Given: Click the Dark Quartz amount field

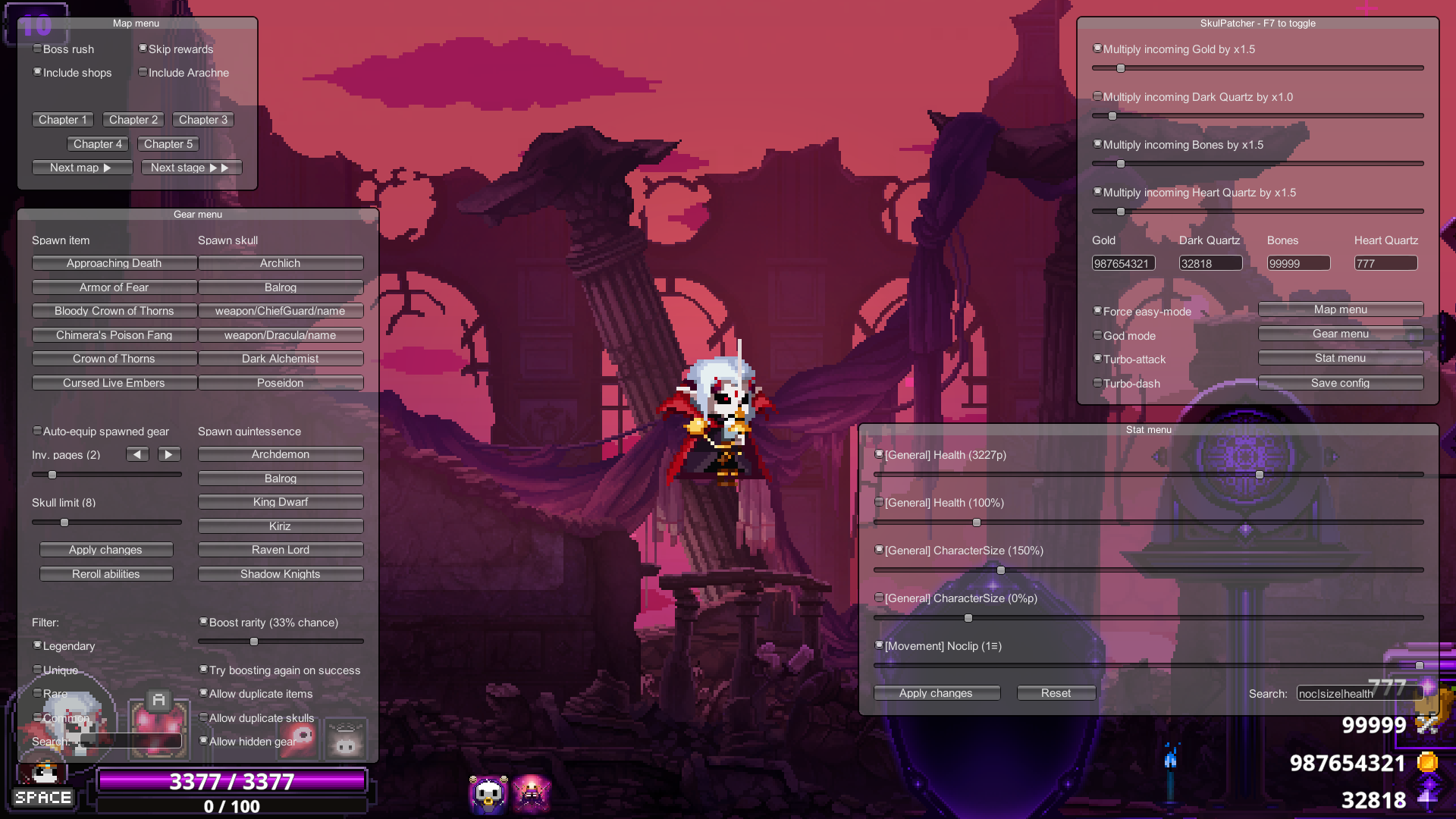Looking at the screenshot, I should point(1210,263).
